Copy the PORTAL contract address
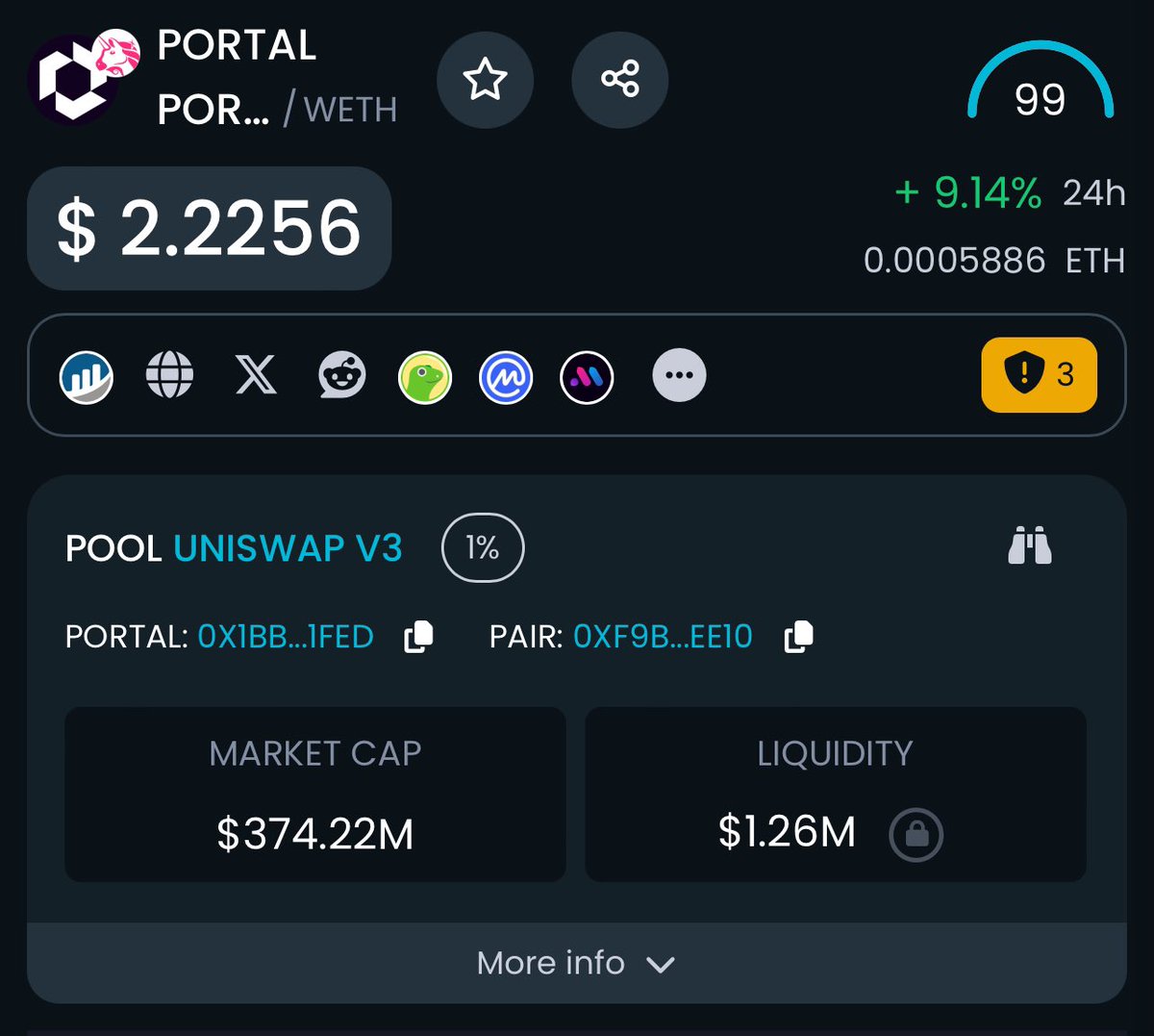 [x=419, y=637]
